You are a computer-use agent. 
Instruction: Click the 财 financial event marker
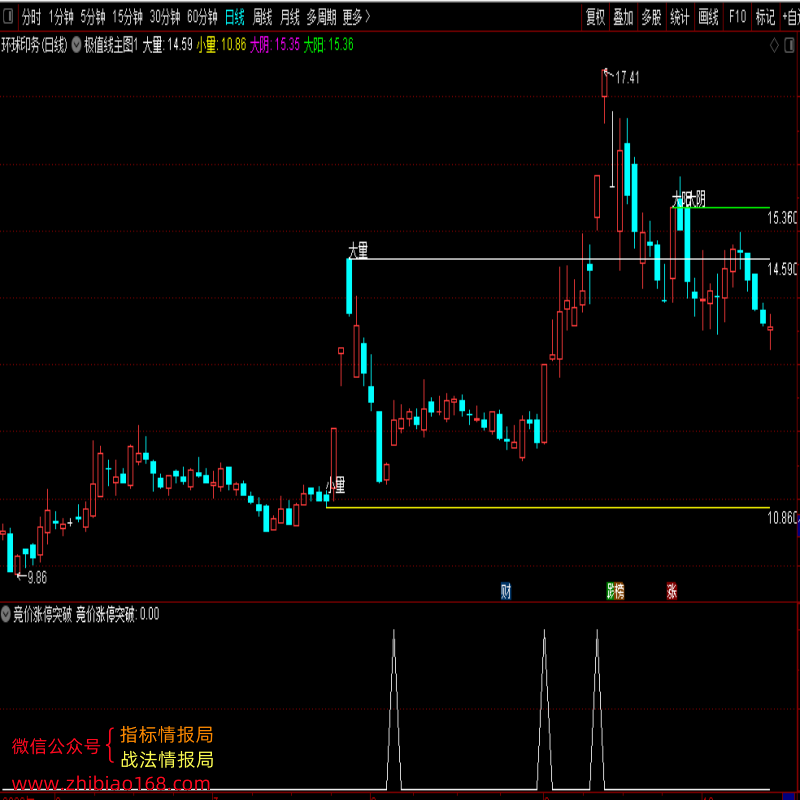coord(506,591)
